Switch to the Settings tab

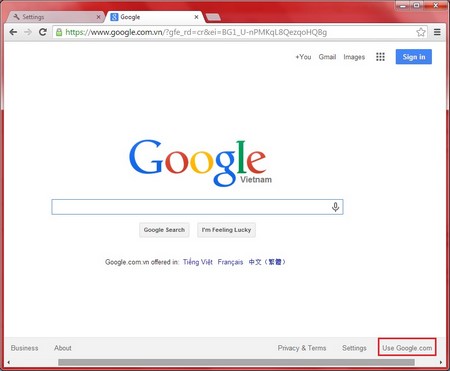tap(55, 17)
